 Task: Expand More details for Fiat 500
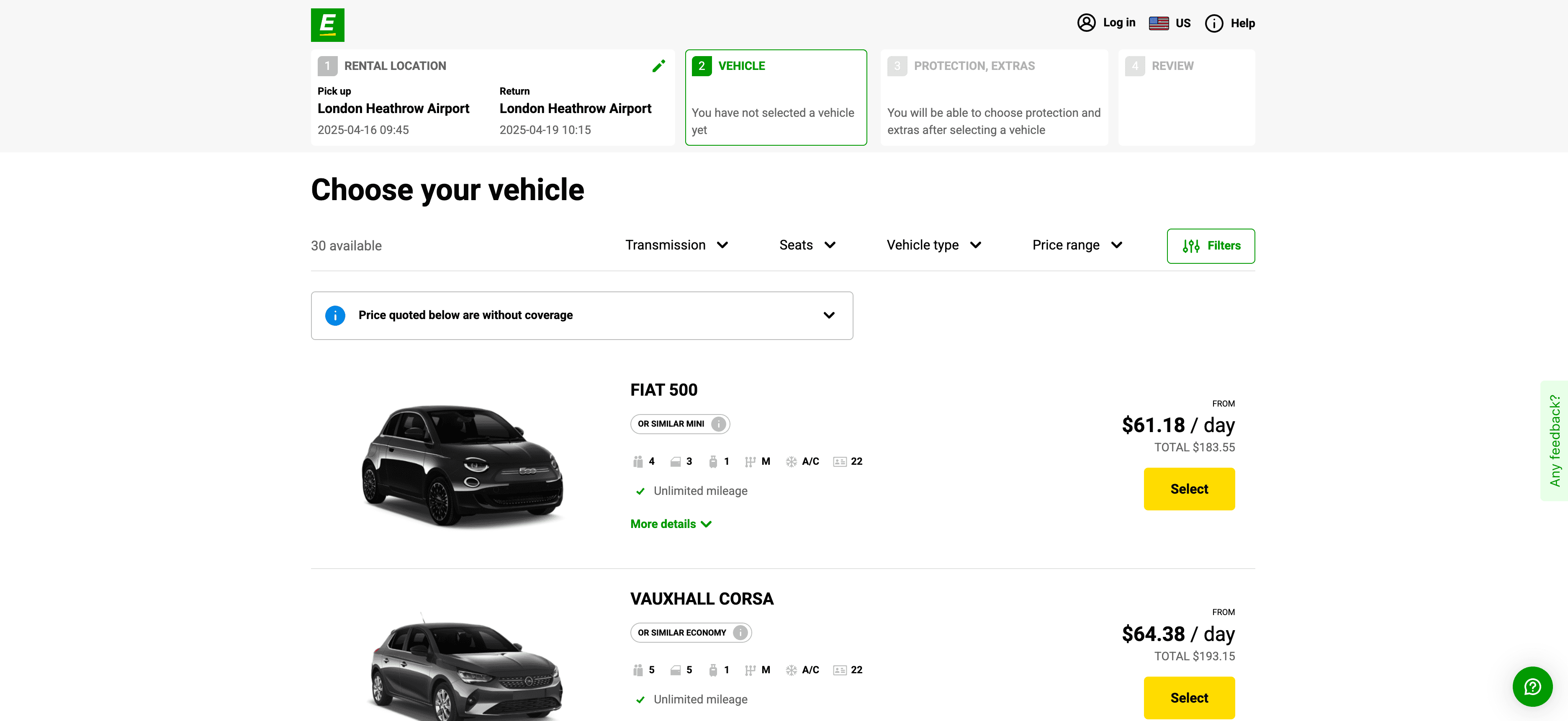click(x=670, y=524)
